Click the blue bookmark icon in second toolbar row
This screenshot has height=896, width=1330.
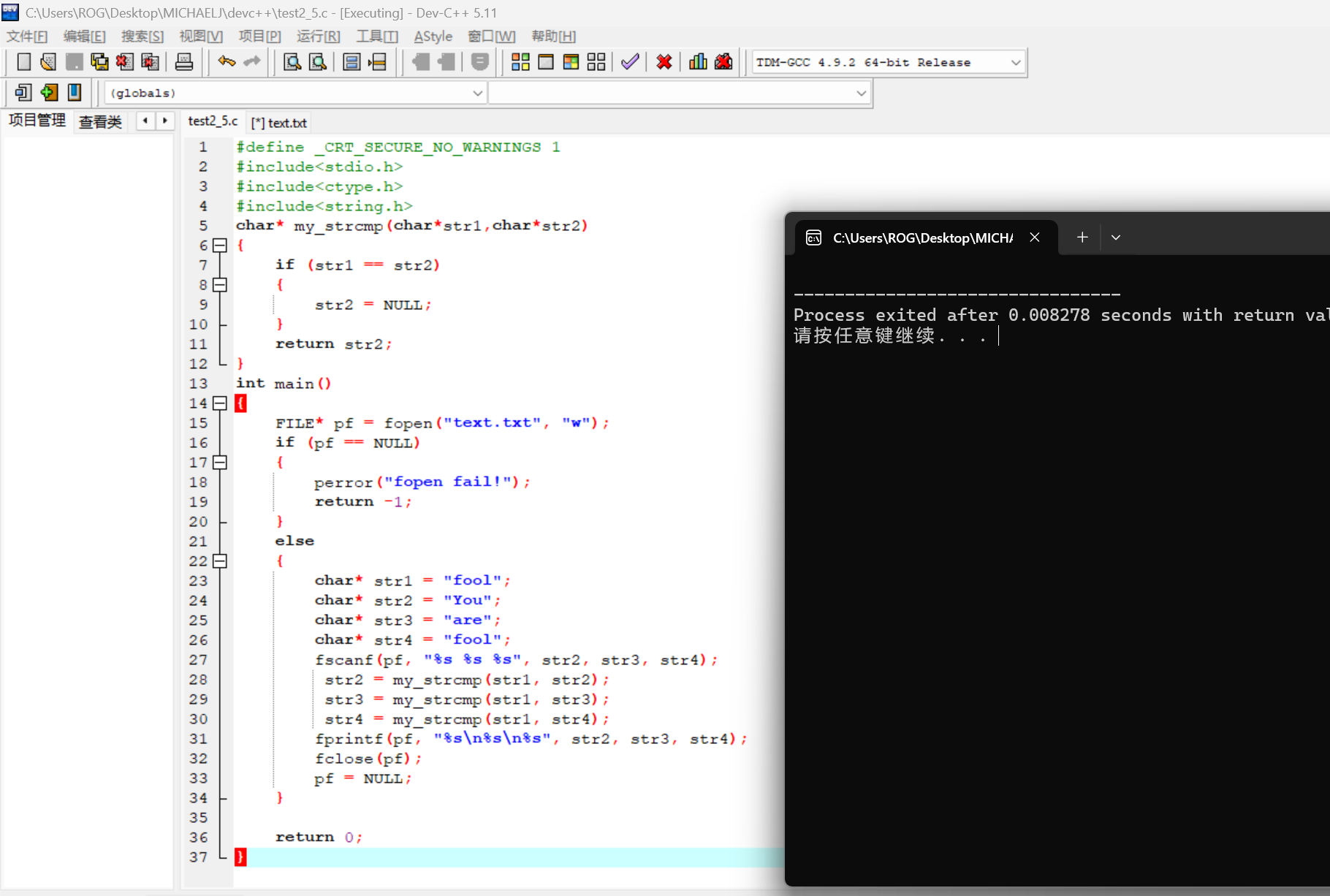[x=75, y=92]
